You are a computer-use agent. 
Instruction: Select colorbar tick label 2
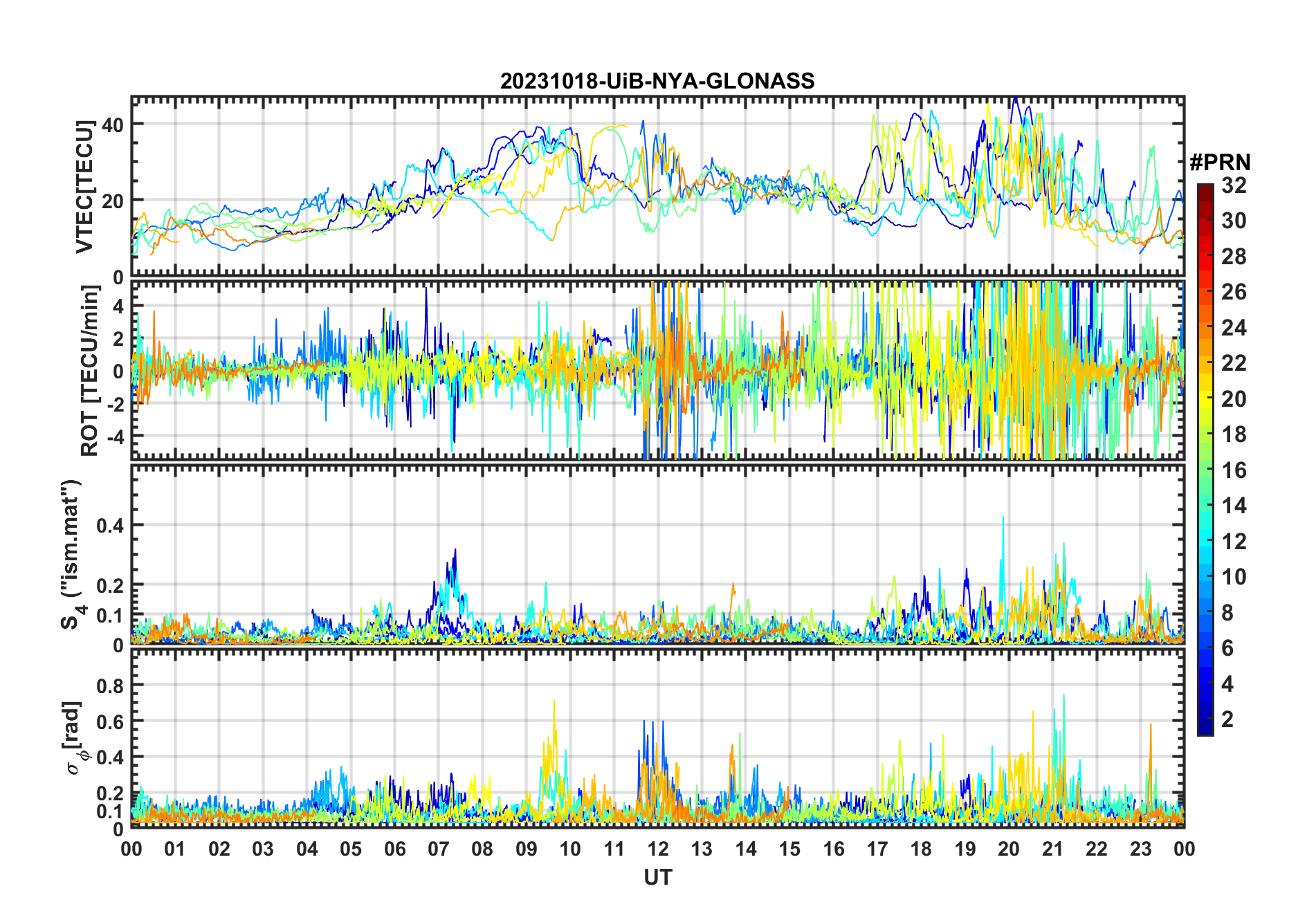[1227, 719]
